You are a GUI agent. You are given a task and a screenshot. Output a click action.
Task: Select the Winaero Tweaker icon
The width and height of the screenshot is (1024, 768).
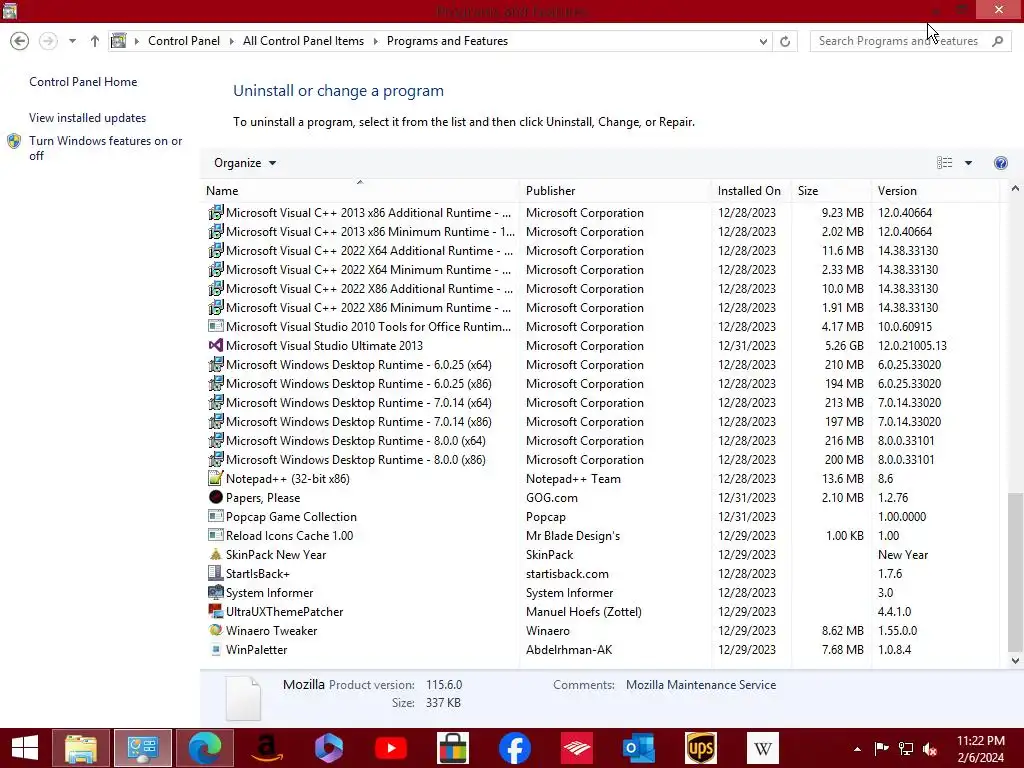pos(216,630)
